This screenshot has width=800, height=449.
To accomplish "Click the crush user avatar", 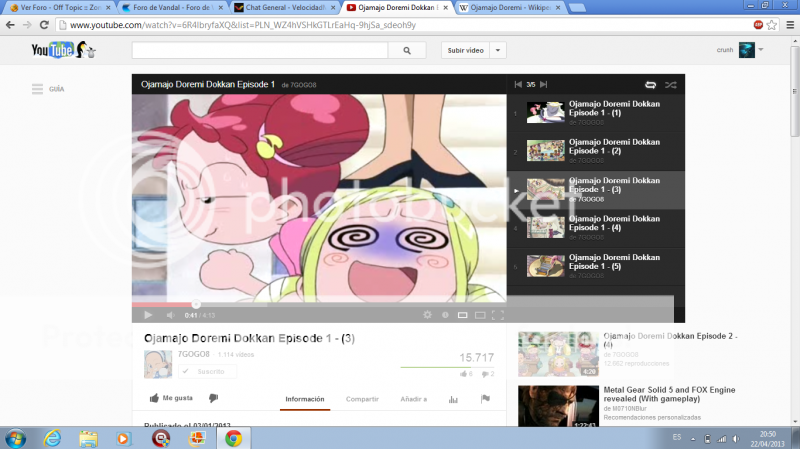I will [x=746, y=50].
